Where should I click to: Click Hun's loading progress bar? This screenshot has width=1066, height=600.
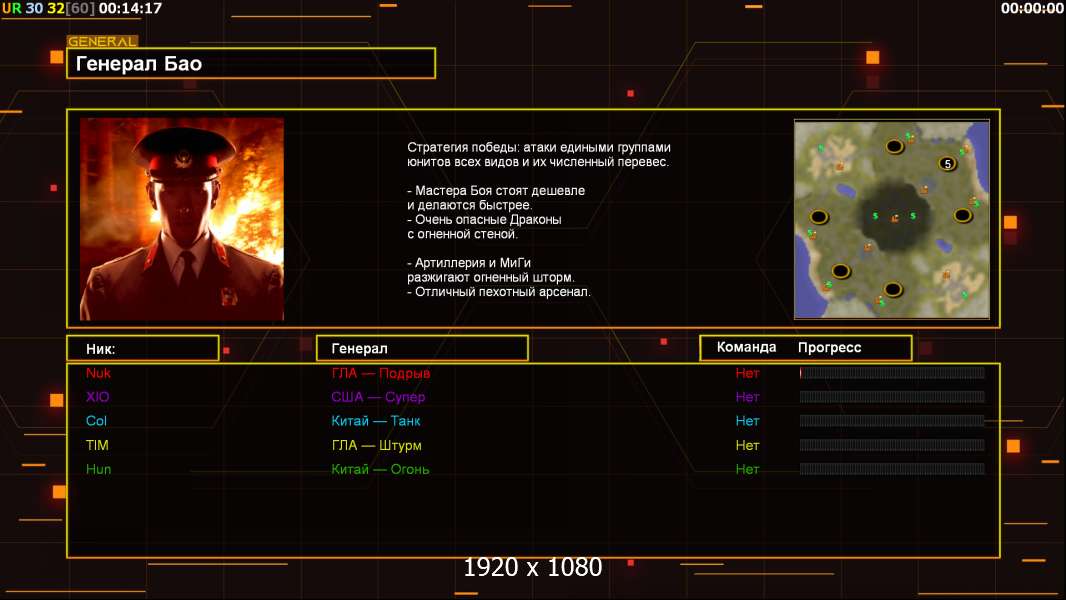point(892,469)
